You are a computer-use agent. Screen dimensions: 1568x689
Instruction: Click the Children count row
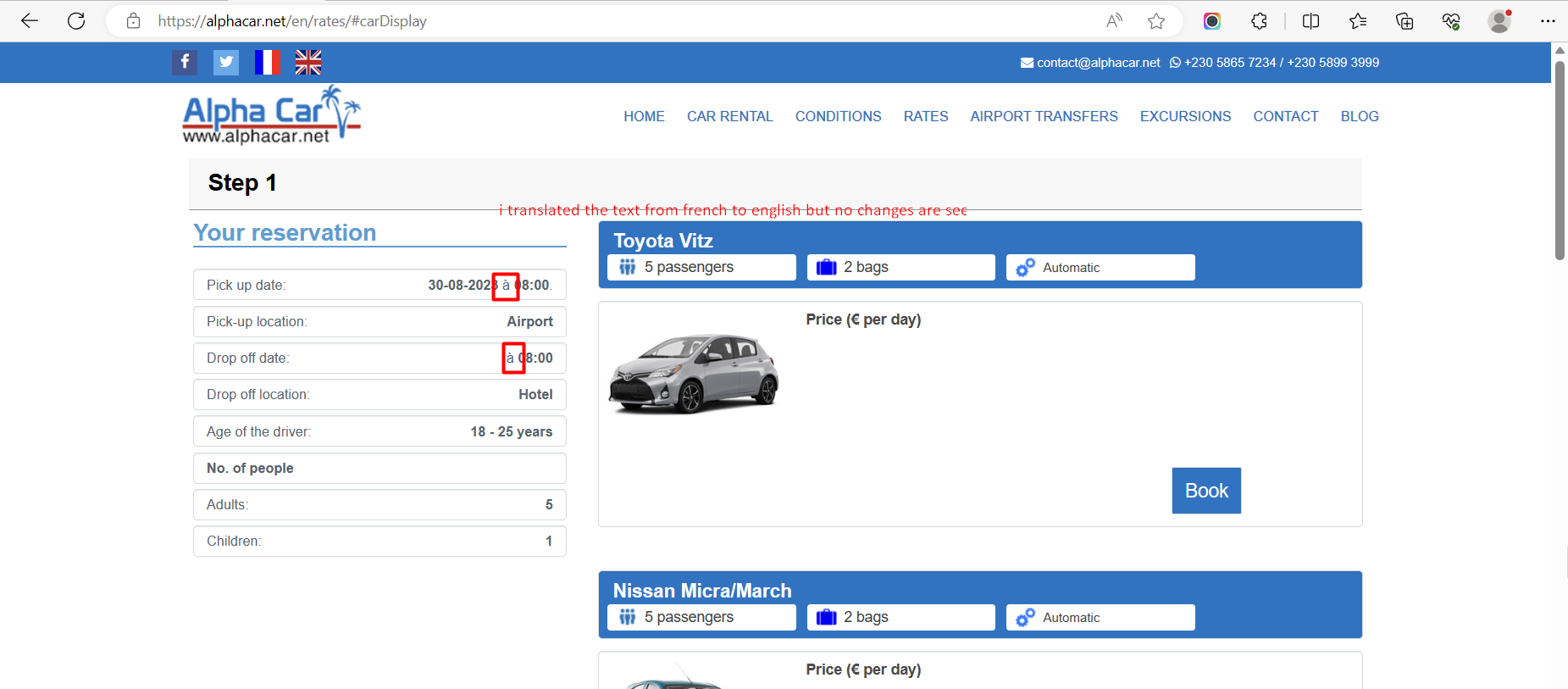[380, 541]
